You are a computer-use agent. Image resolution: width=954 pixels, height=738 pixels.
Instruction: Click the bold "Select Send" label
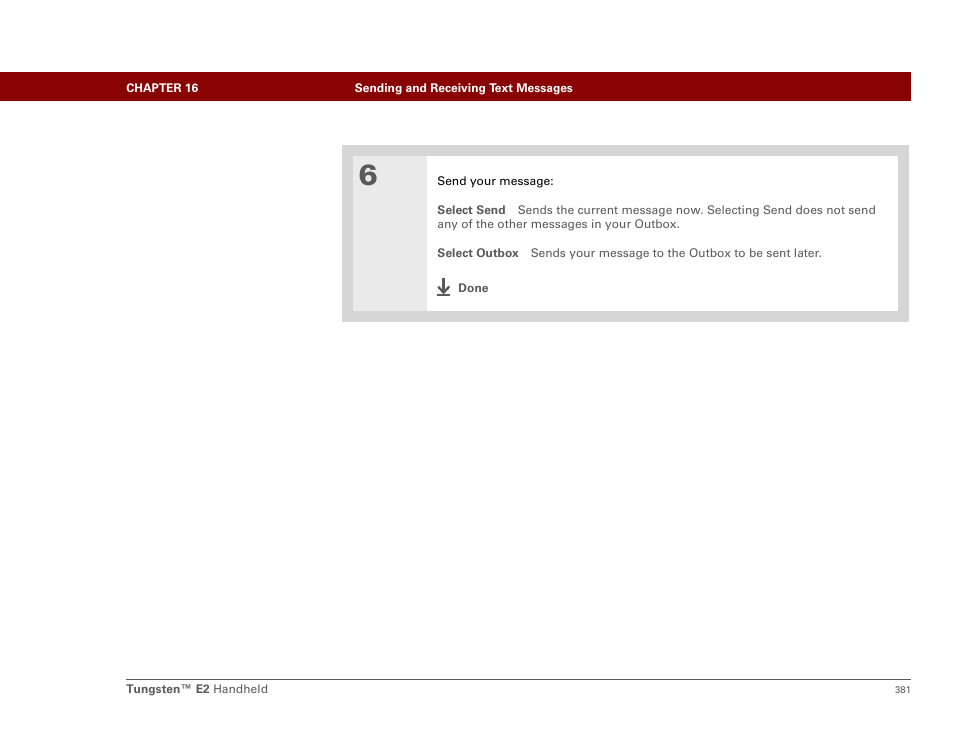pyautogui.click(x=471, y=210)
